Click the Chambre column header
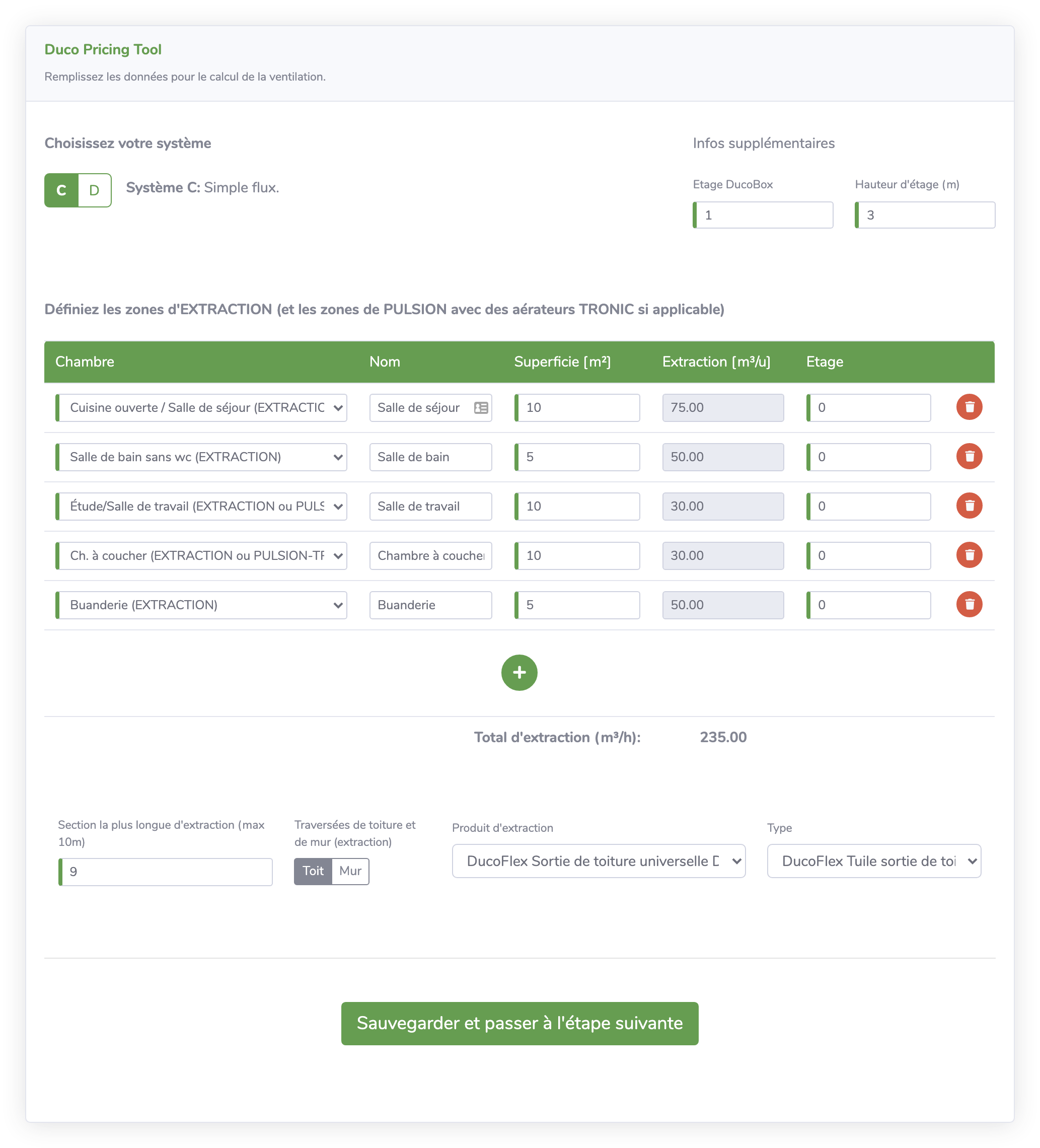This screenshot has height=1148, width=1040. 85,362
